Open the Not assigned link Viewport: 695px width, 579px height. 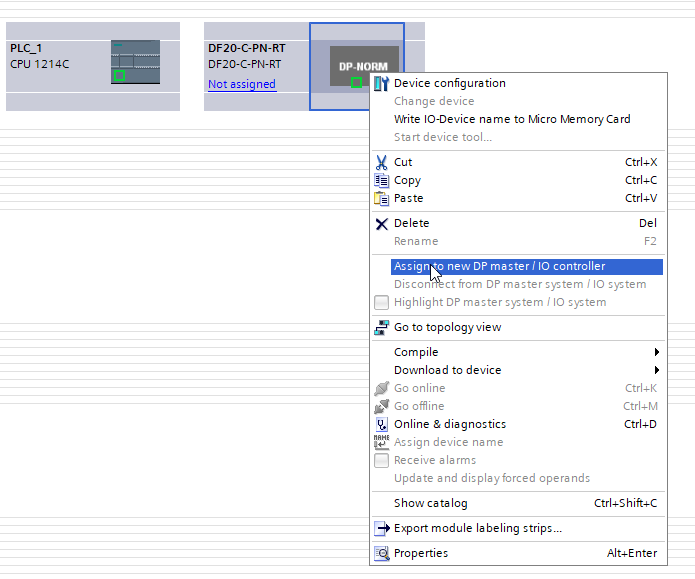tap(242, 84)
